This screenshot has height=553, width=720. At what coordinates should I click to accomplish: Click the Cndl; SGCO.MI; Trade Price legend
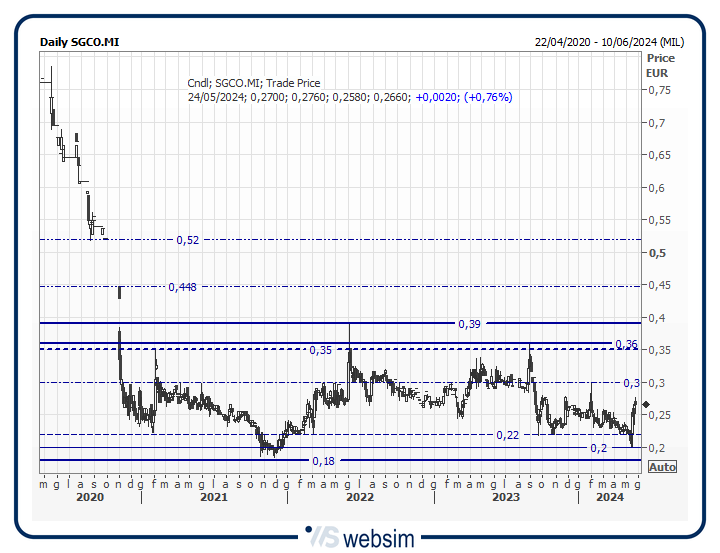254,83
